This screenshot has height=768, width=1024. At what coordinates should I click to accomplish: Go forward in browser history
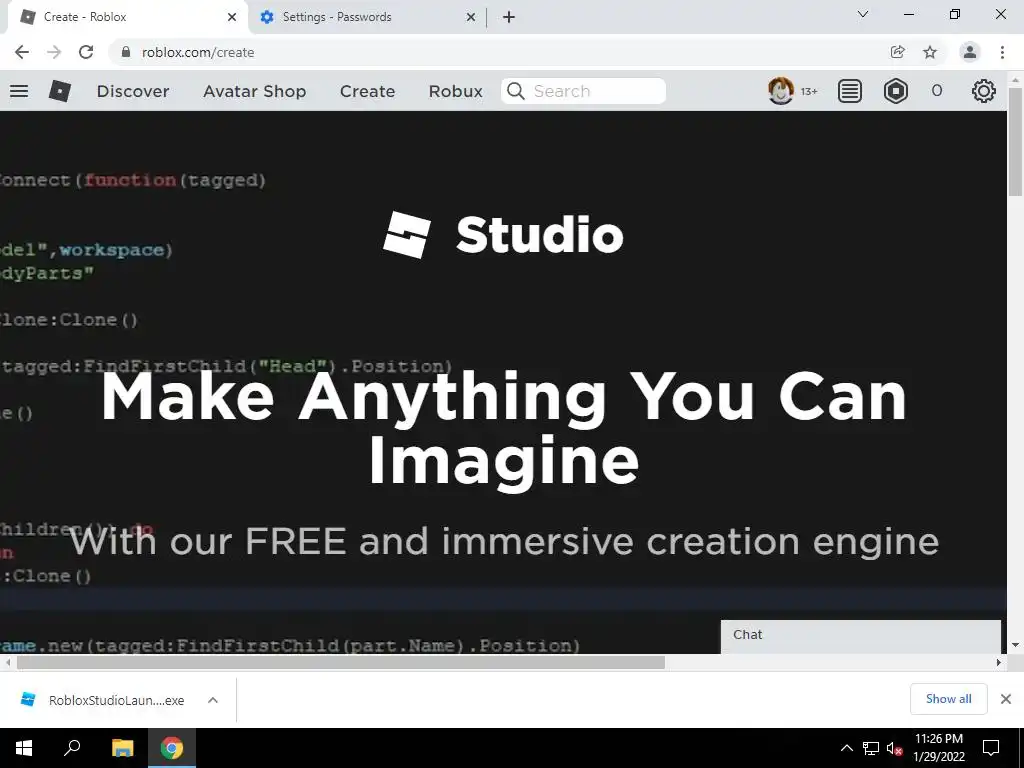point(54,52)
